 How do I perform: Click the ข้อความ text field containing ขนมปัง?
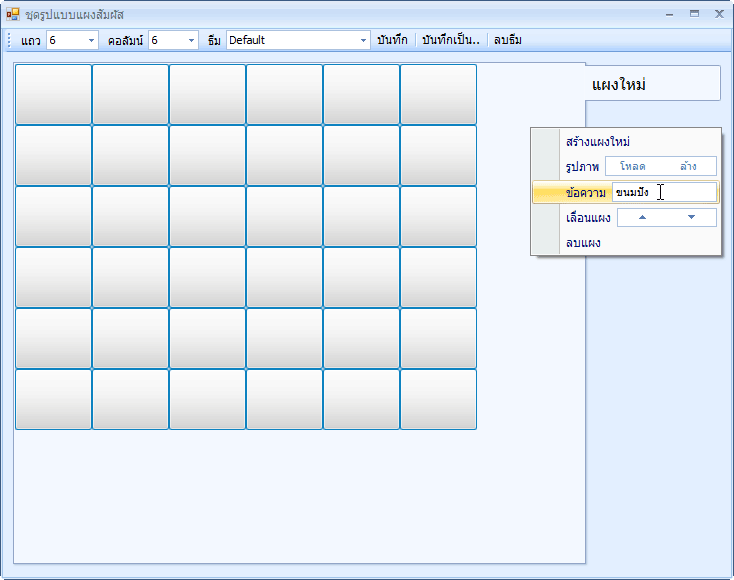click(664, 192)
